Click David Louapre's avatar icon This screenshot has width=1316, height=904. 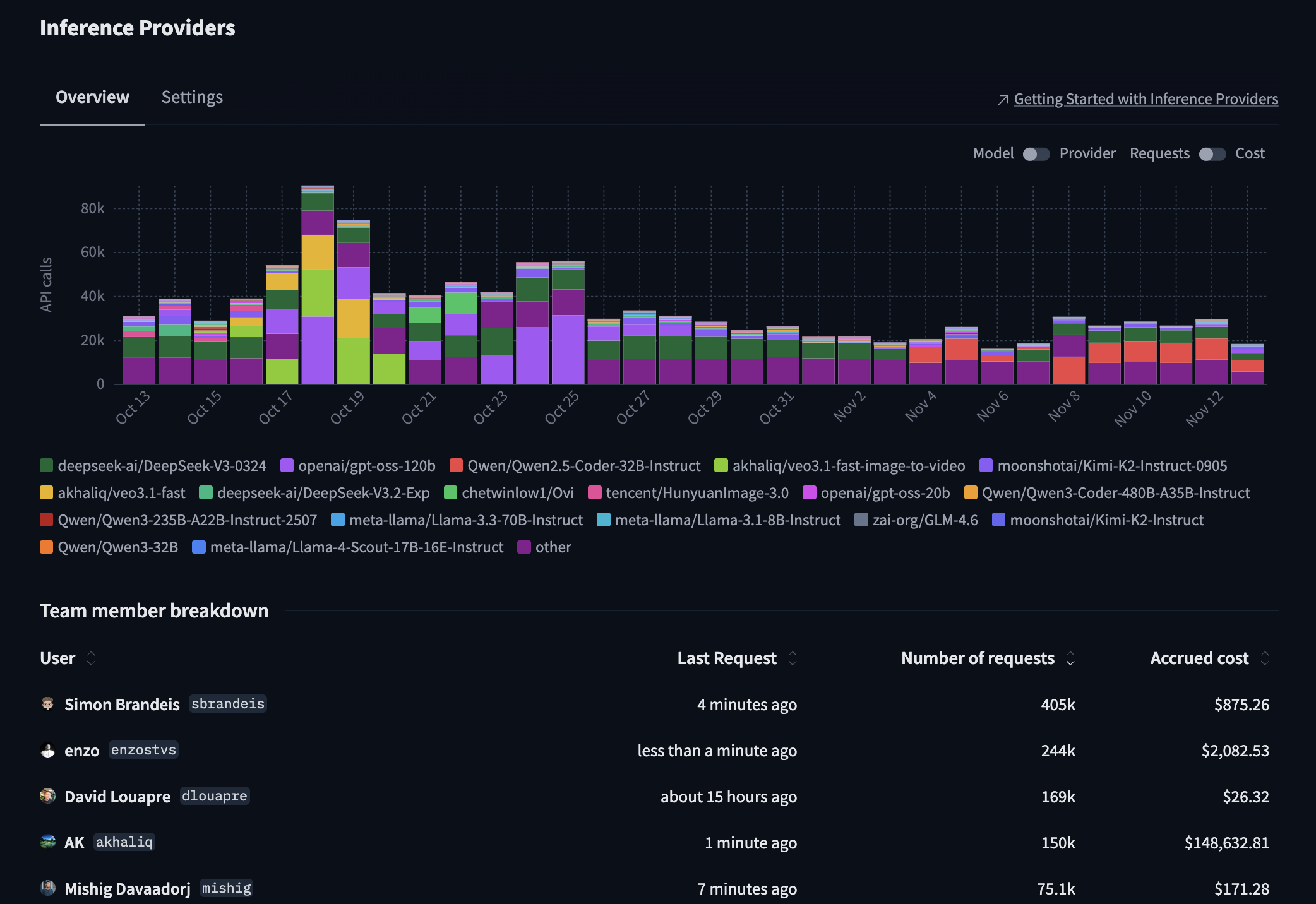[x=47, y=795]
